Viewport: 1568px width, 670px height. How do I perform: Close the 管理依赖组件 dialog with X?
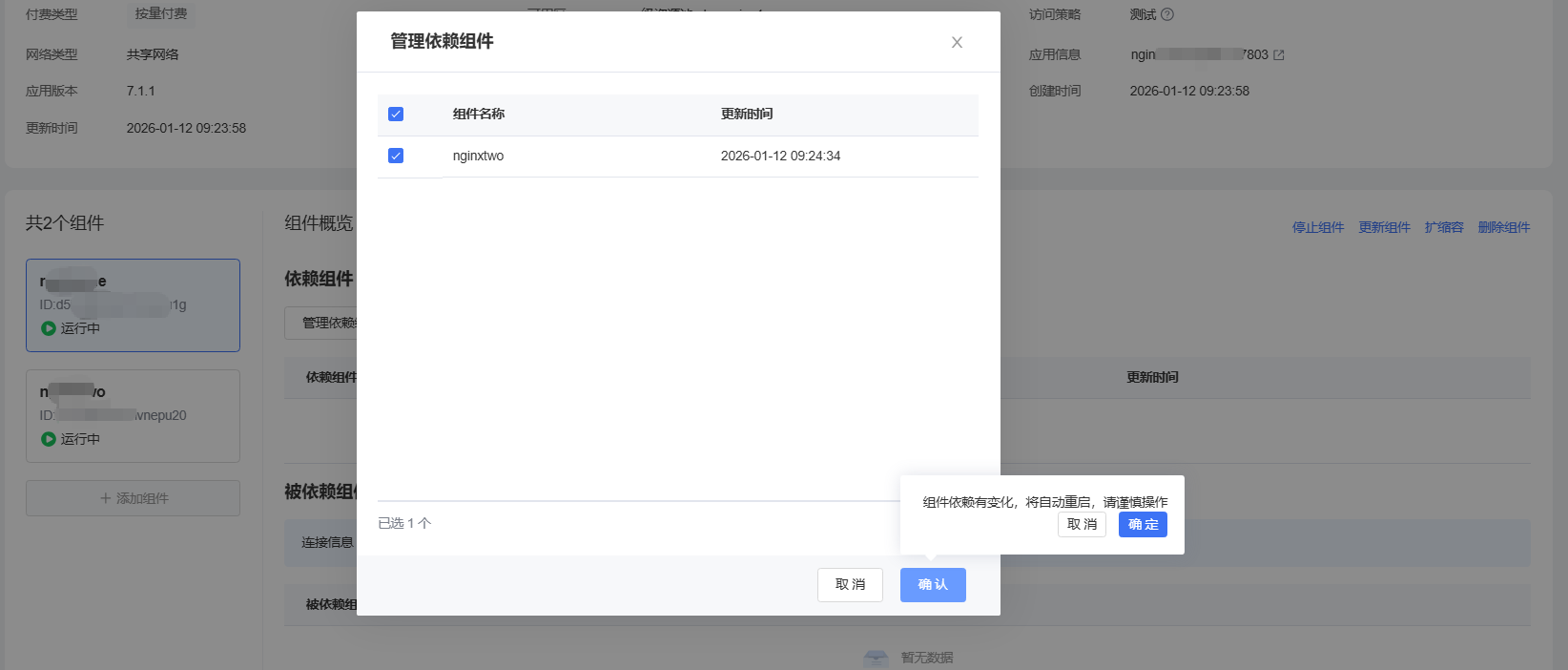click(x=957, y=42)
